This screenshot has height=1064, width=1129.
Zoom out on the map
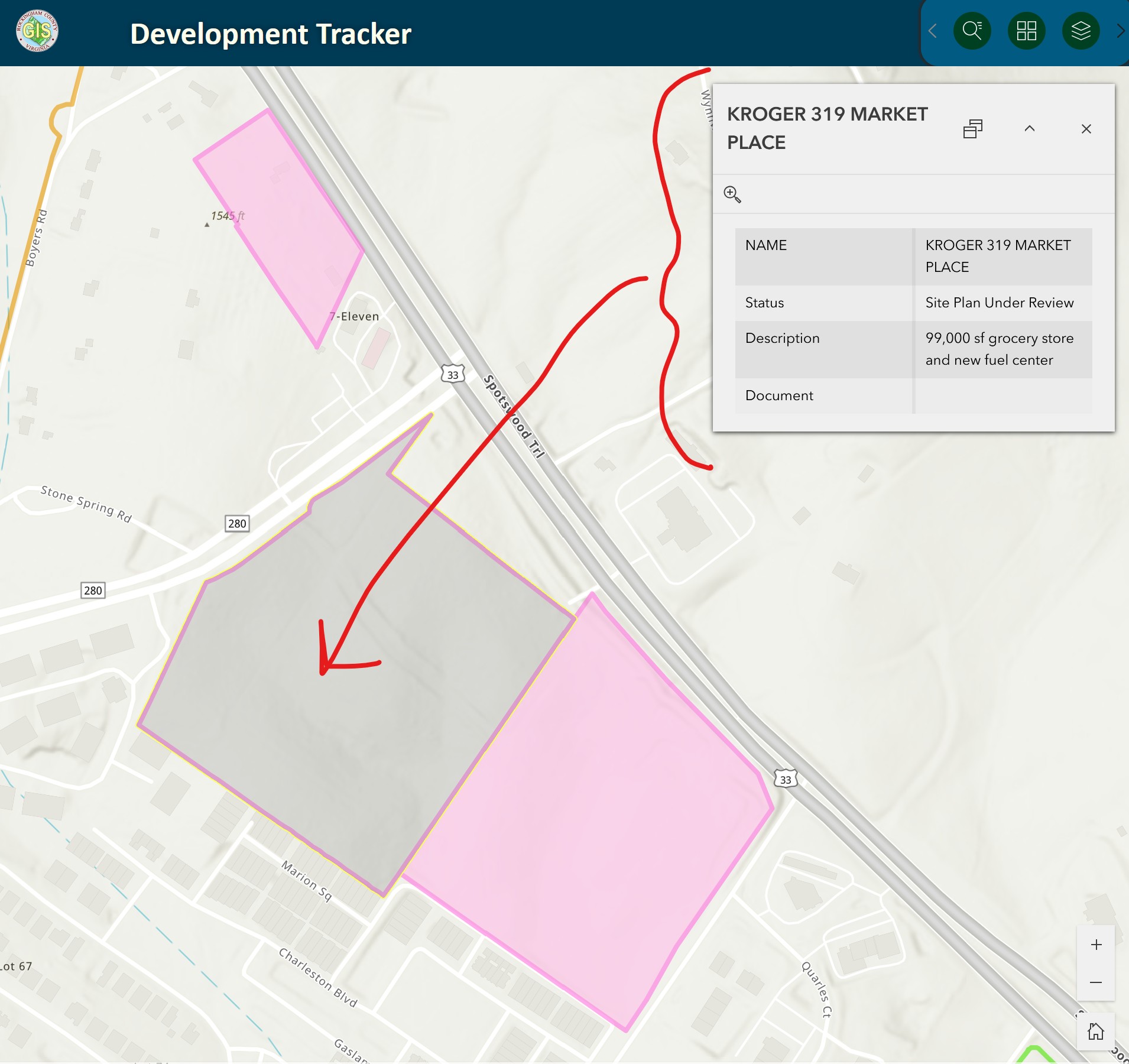tap(1096, 982)
